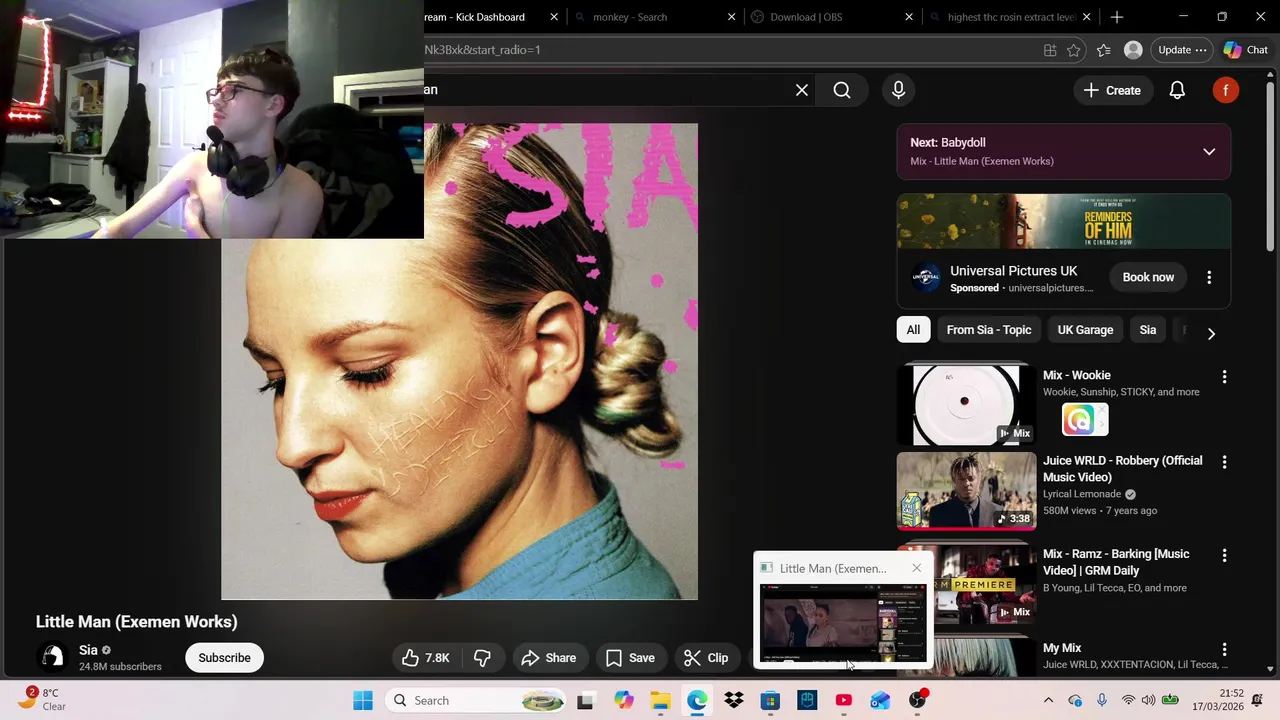The image size is (1280, 720).
Task: Play the Juice WRLD Robbery thumbnail
Action: point(966,490)
